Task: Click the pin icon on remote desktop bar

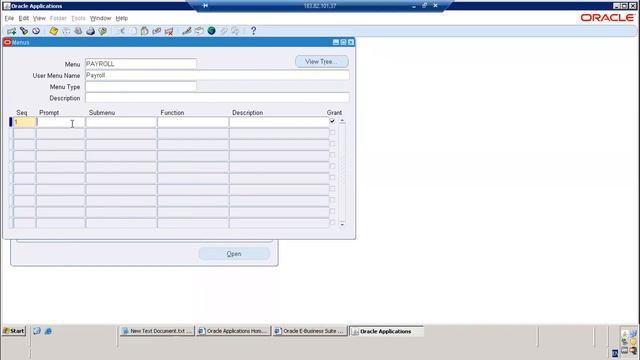Action: (x=205, y=6)
